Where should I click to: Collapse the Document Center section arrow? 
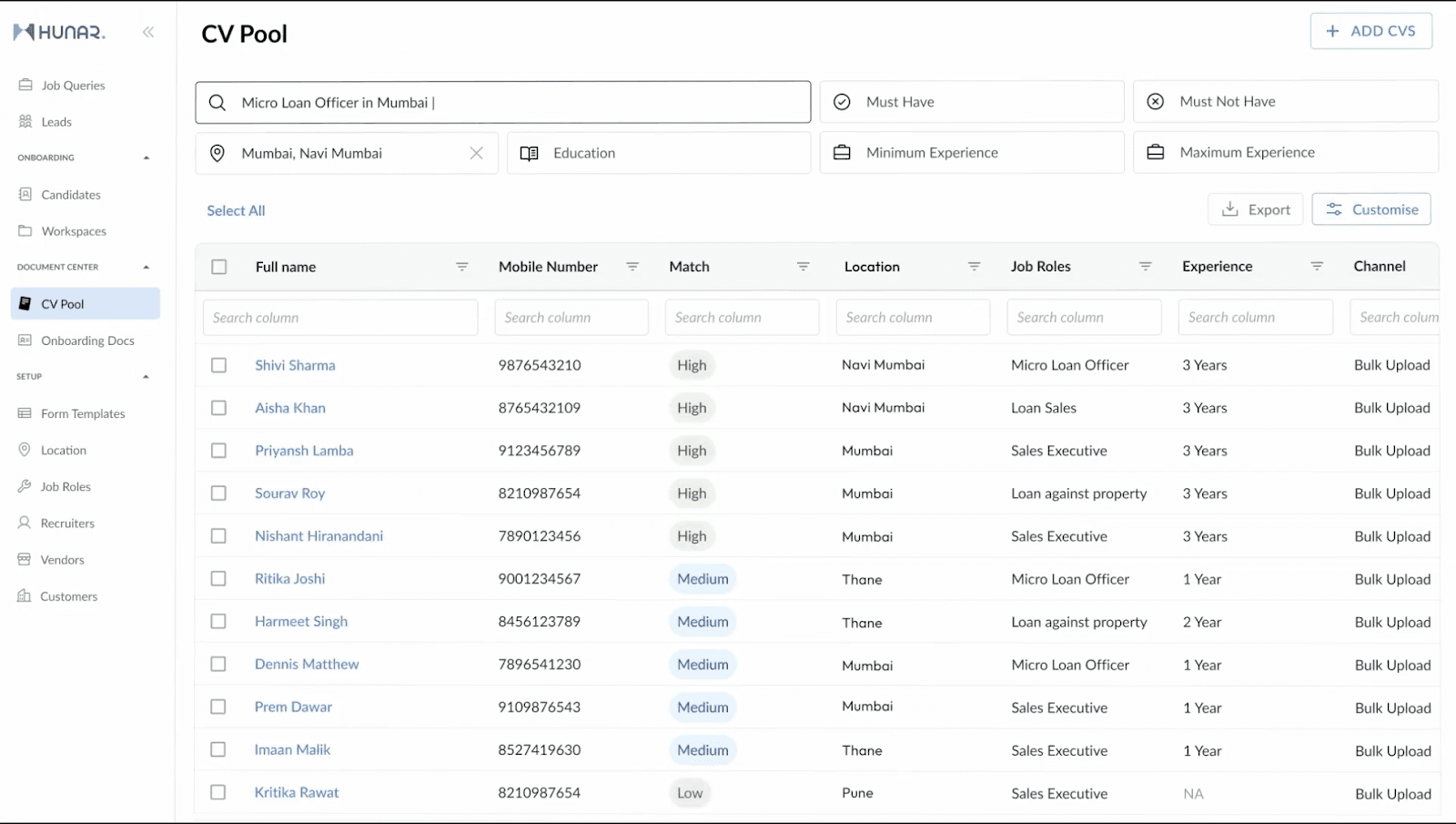(147, 268)
